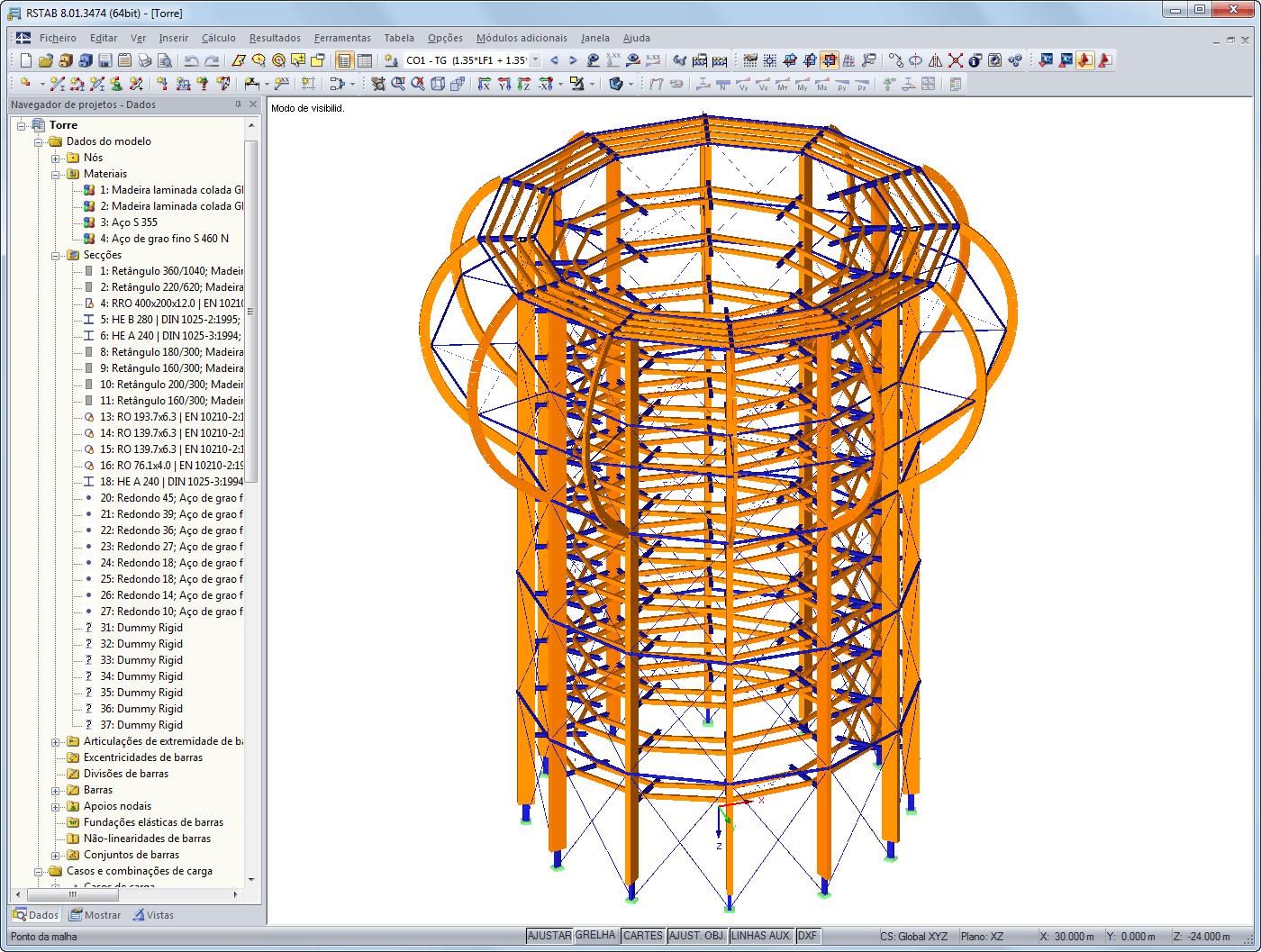
Task: Select material 3: Aço S 355
Action: pos(128,222)
